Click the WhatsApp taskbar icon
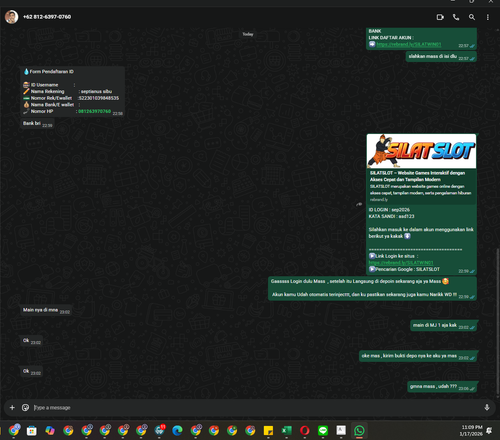The width and height of the screenshot is (500, 440). click(359, 431)
